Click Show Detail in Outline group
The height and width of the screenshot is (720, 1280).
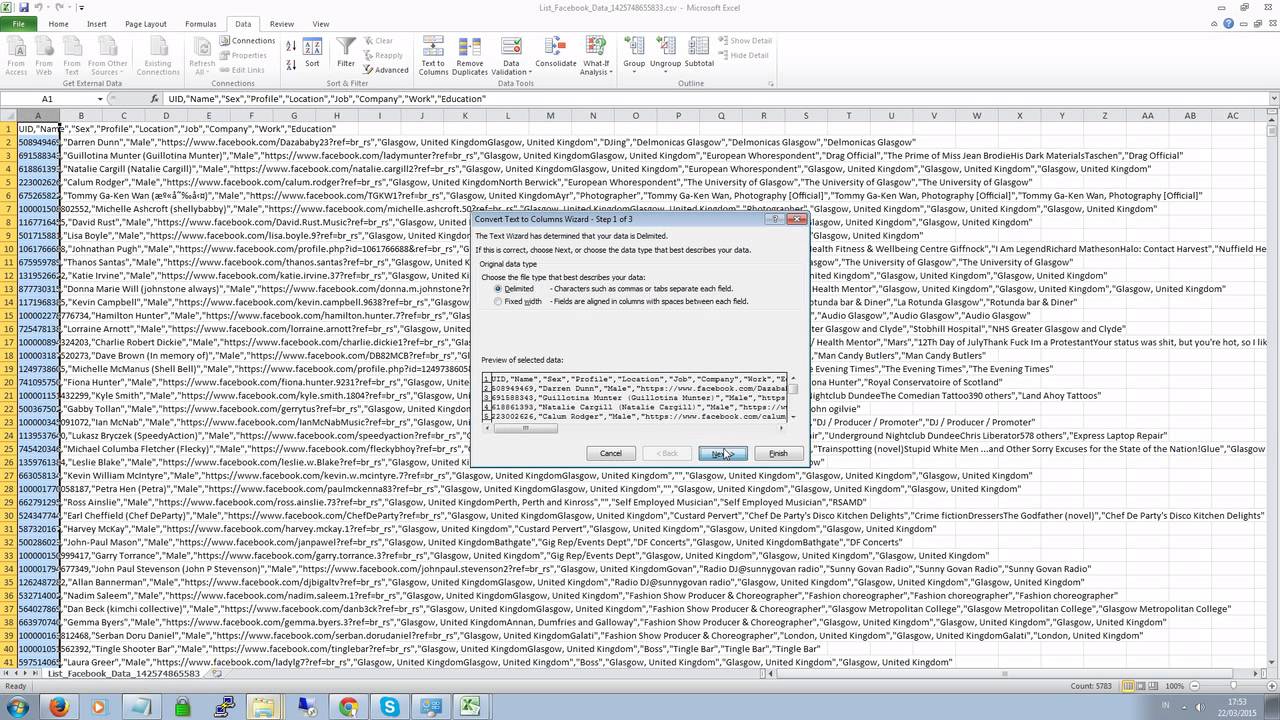pos(745,41)
